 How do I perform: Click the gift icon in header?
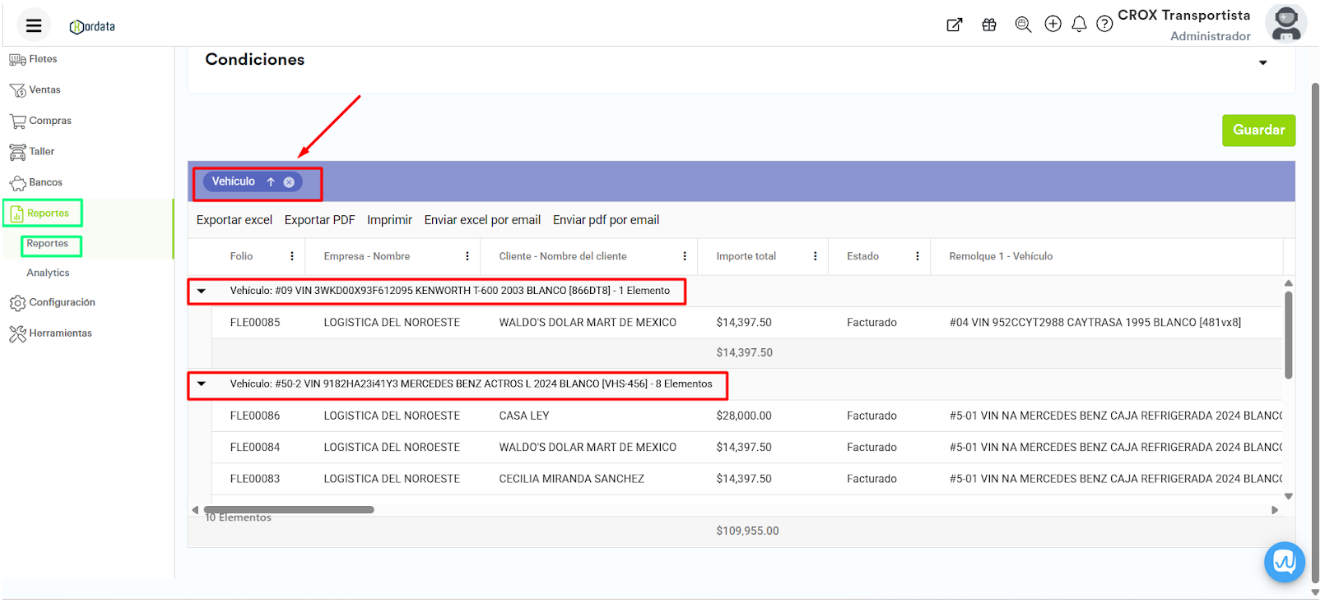(x=989, y=25)
